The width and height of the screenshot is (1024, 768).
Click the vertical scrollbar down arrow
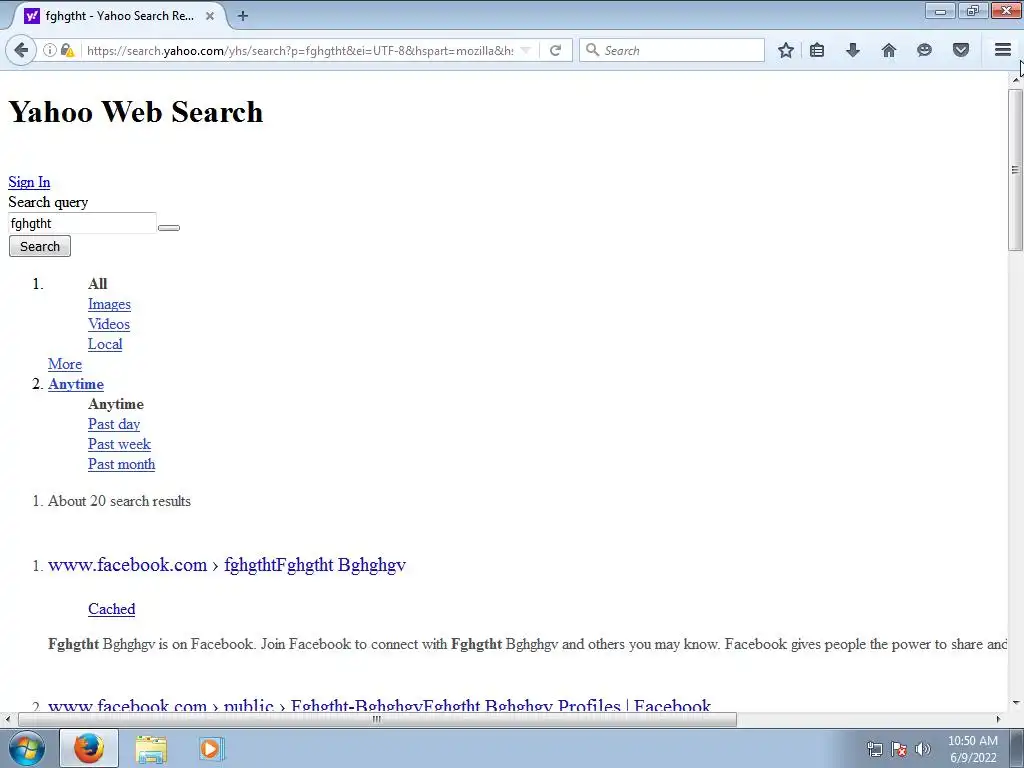pyautogui.click(x=1016, y=703)
